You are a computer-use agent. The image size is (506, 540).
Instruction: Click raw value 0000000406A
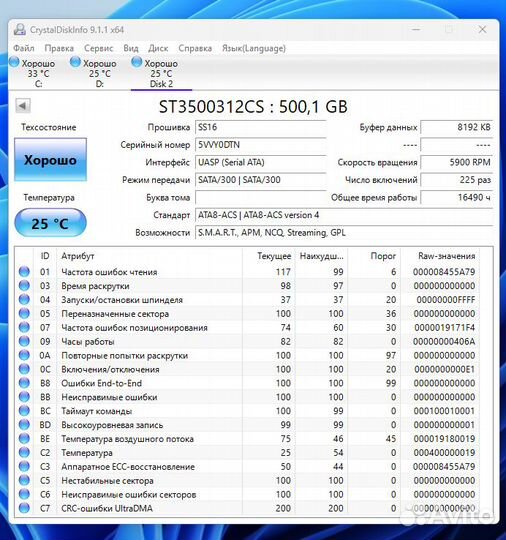[x=444, y=341]
